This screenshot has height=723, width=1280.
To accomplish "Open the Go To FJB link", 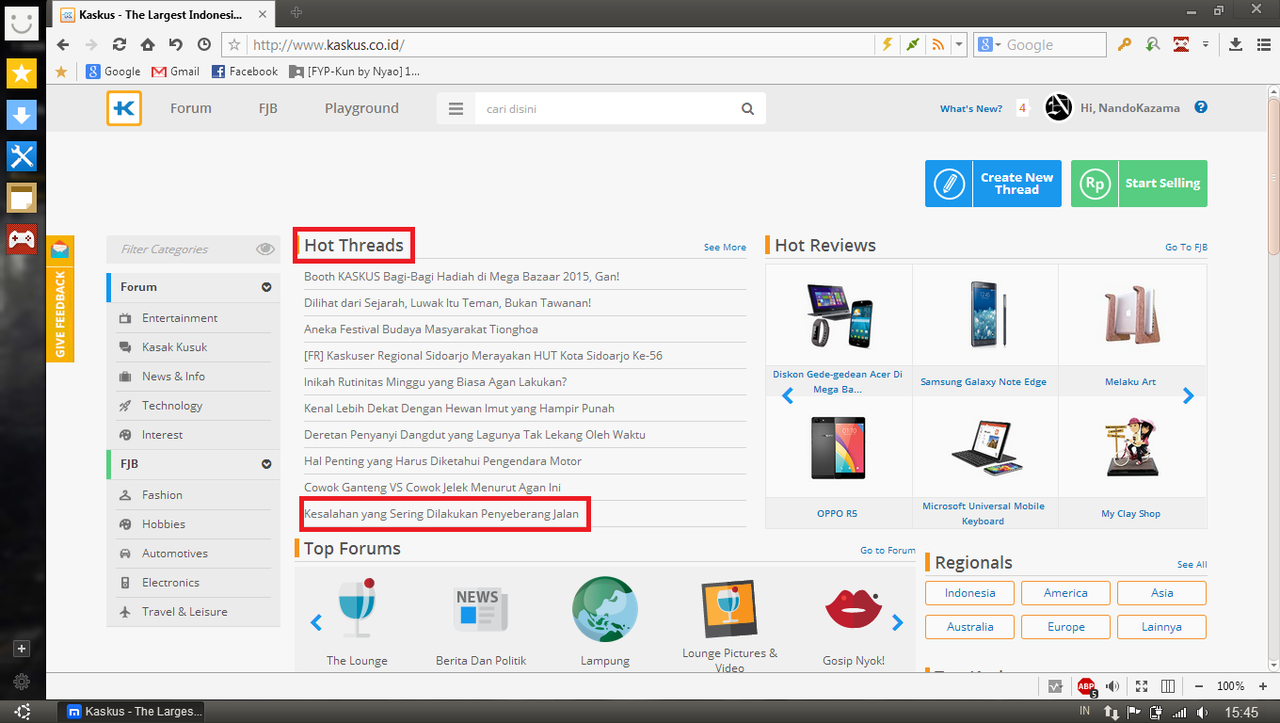I will tap(1187, 247).
